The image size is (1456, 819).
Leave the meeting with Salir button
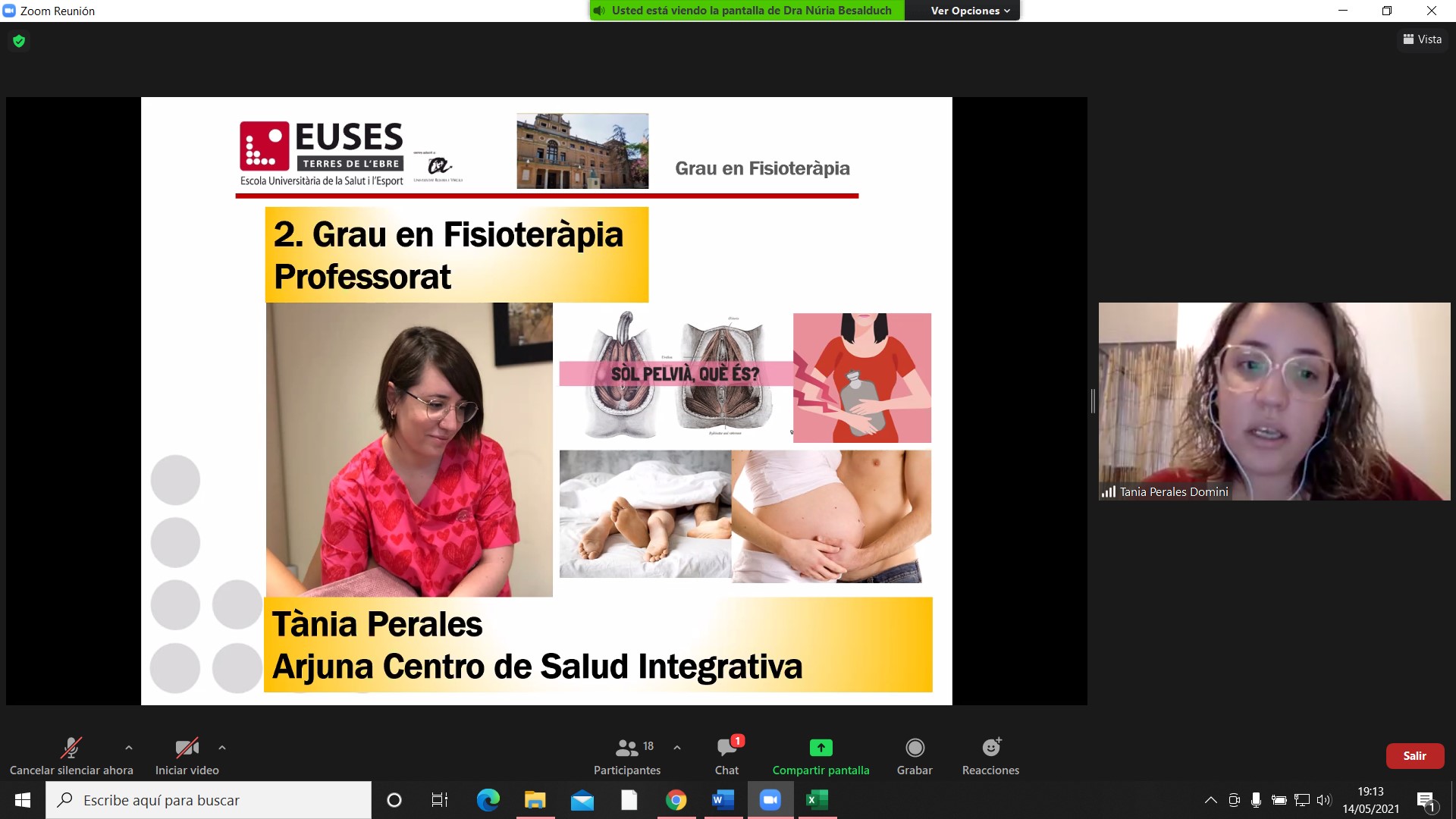click(x=1414, y=756)
